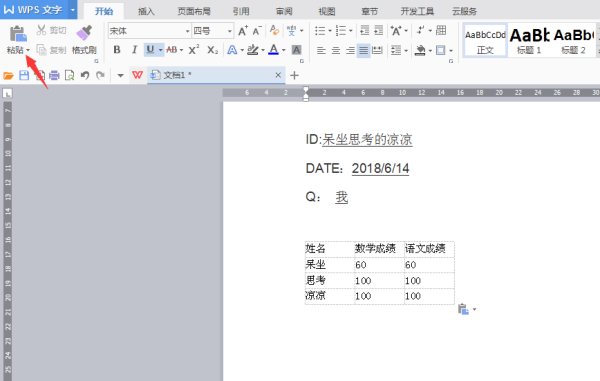Apply the text highlight color
Screen dimensions: 600x381
pos(253,50)
